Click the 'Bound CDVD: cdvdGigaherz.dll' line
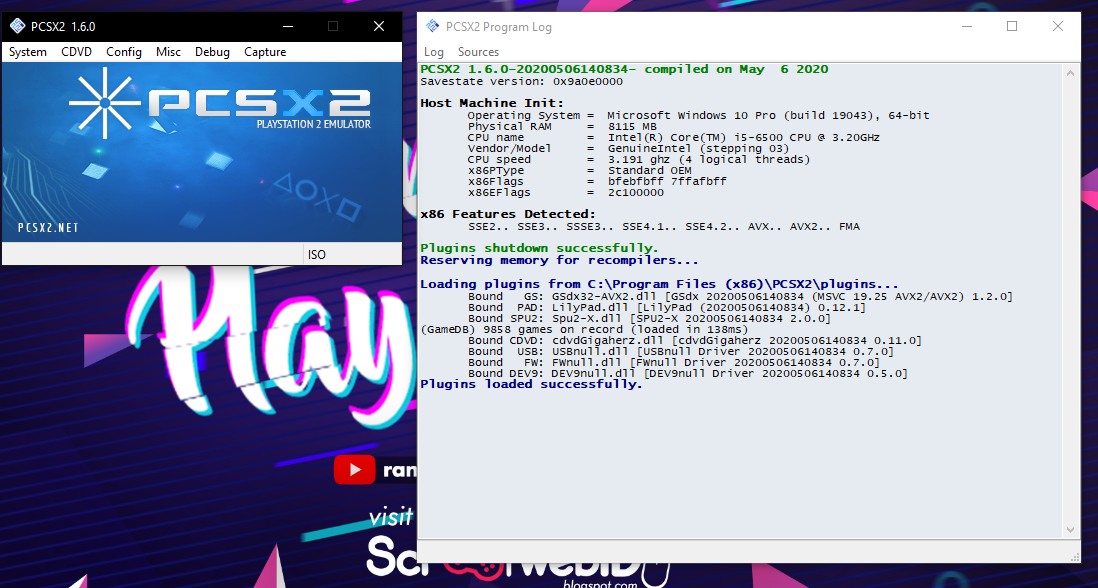 tap(695, 341)
